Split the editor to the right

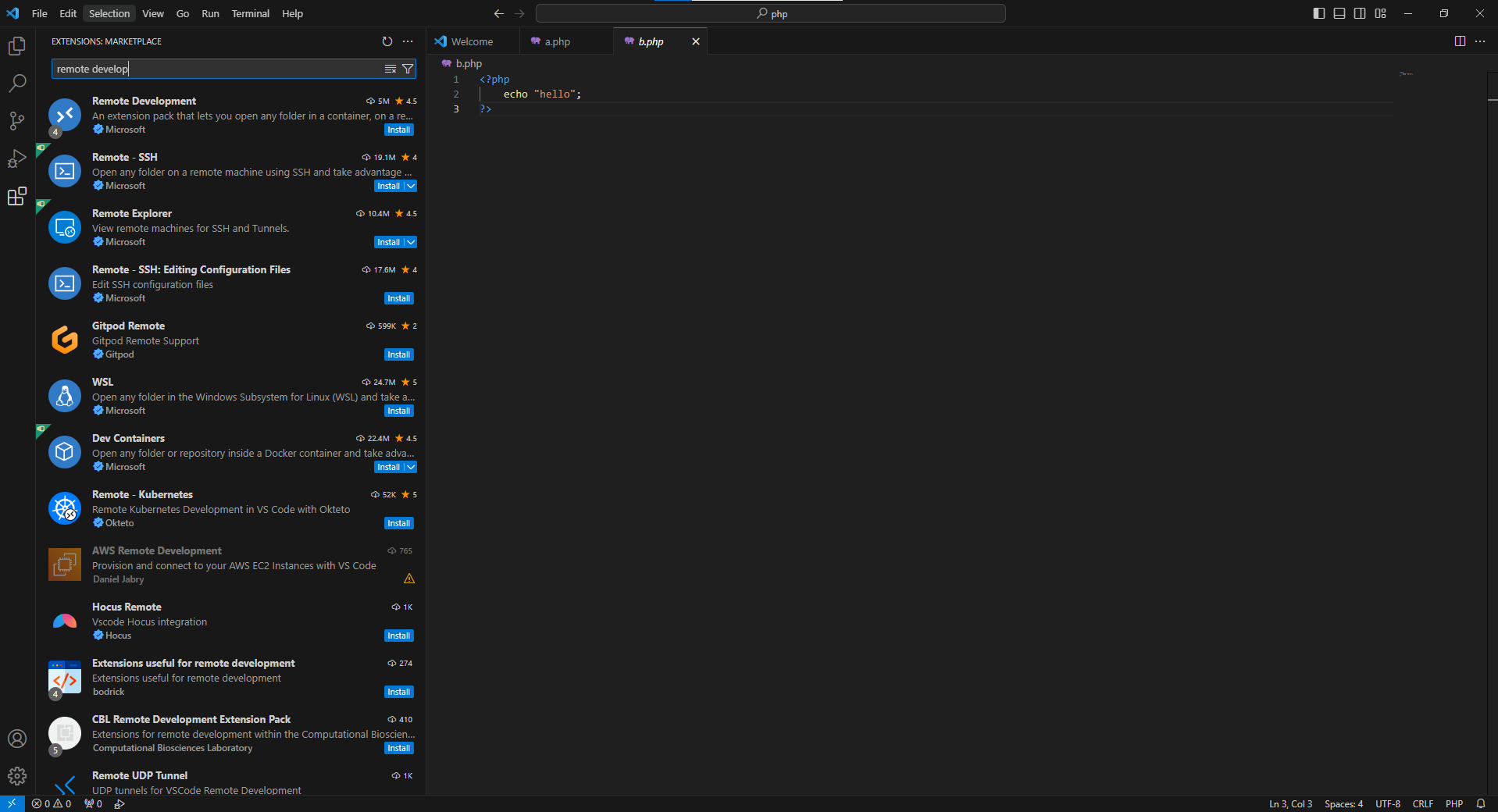[x=1460, y=41]
